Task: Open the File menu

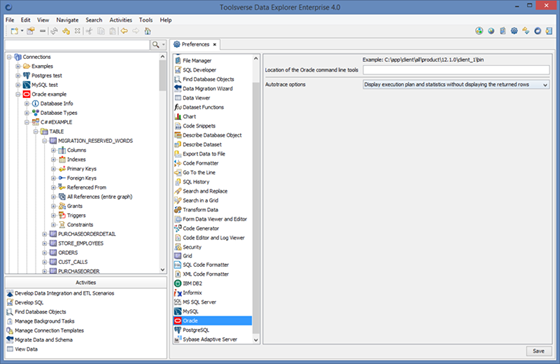Action: tap(10, 20)
